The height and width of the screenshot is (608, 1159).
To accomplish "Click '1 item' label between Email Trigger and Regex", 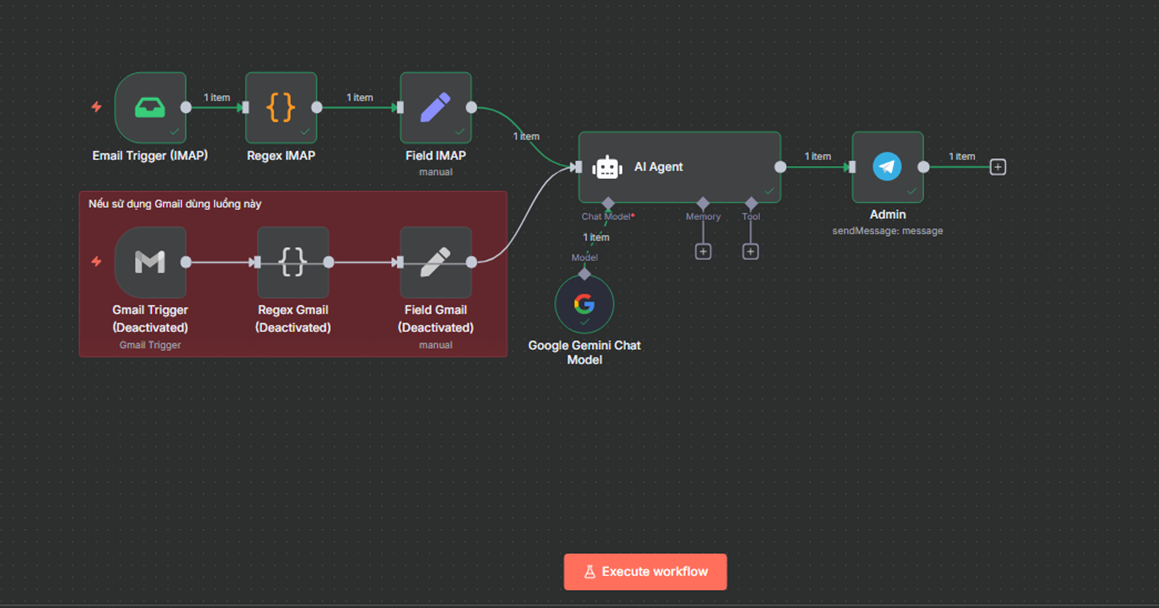I will pos(217,98).
